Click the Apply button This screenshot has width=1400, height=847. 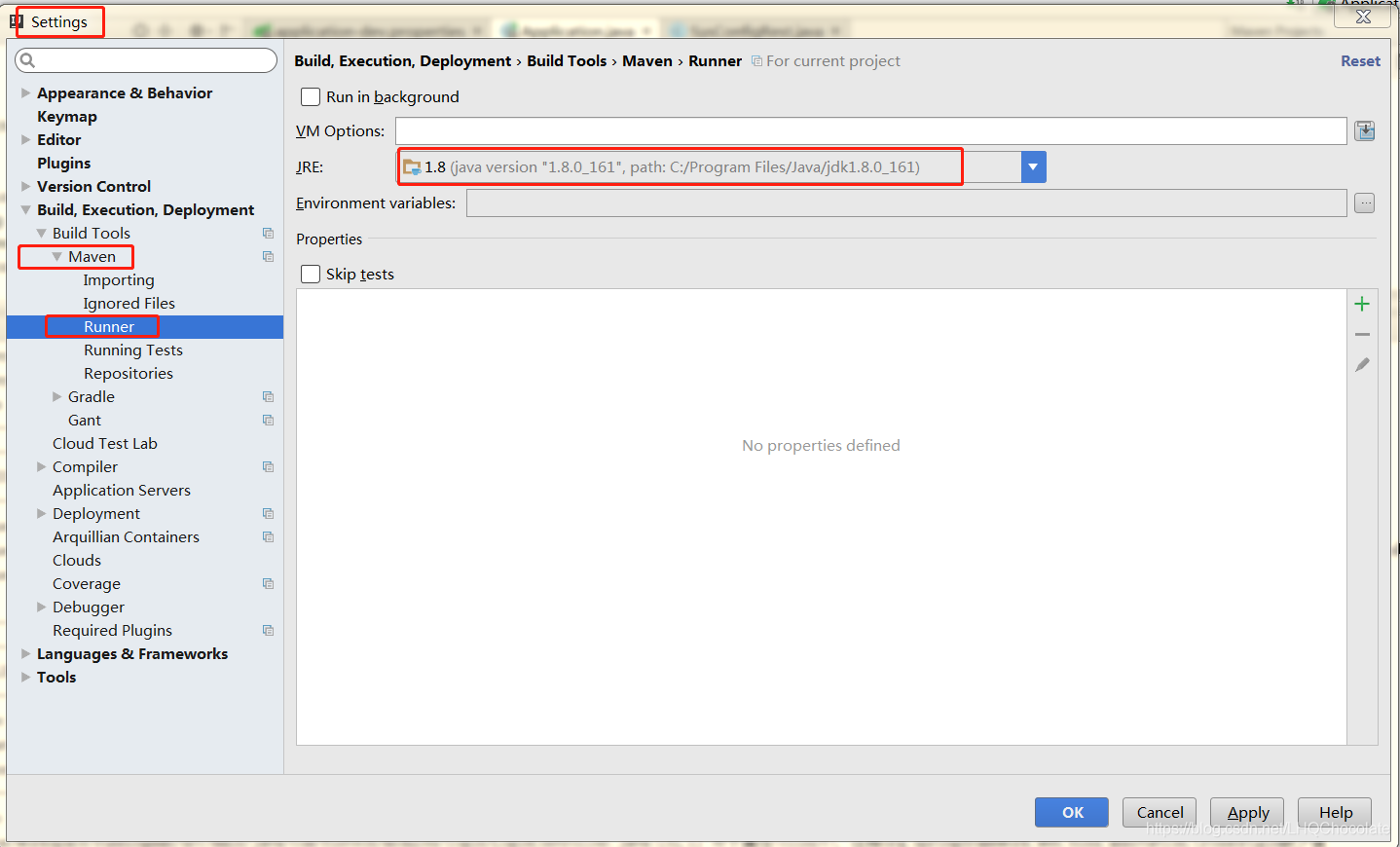[1247, 813]
